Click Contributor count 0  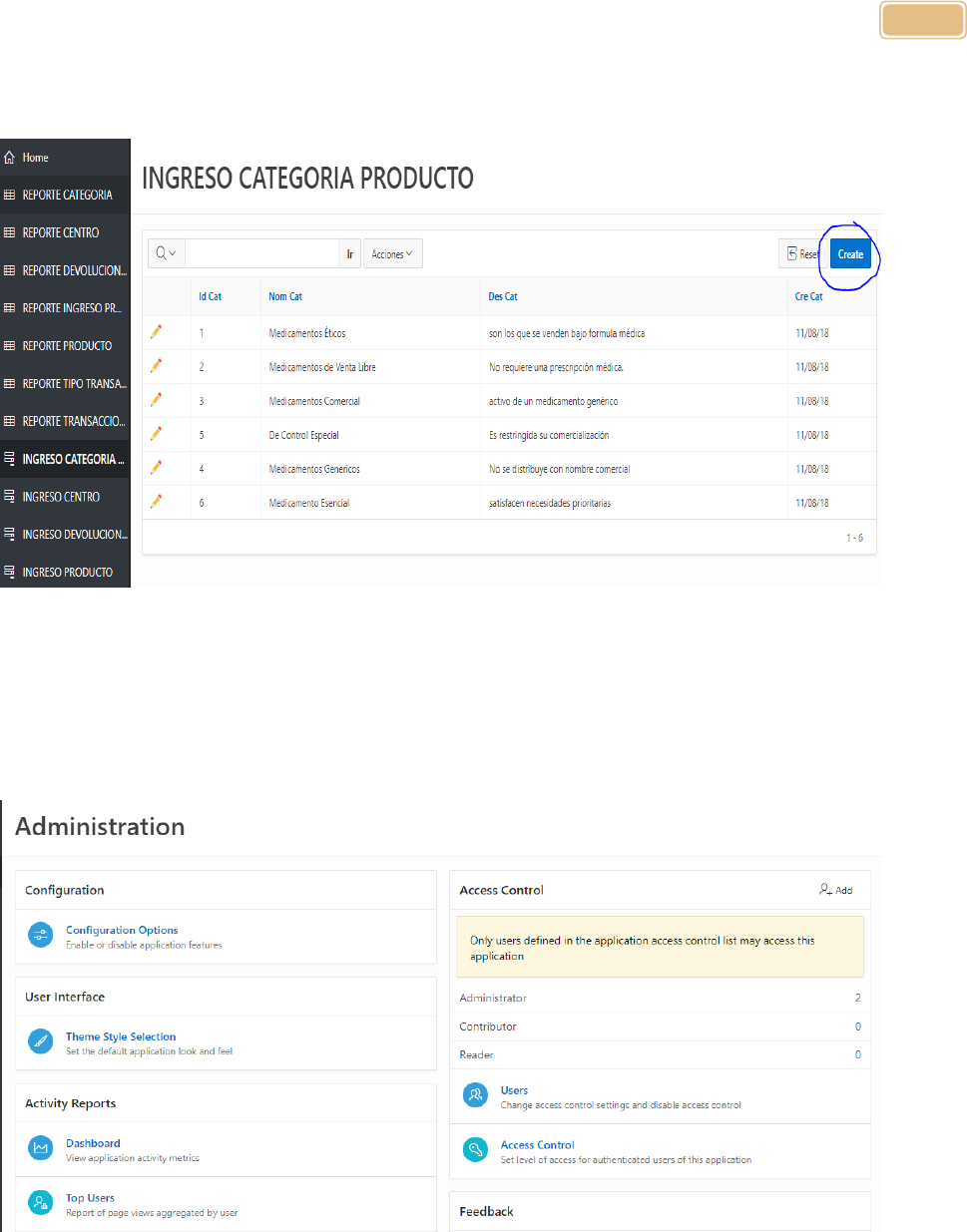tap(857, 1027)
